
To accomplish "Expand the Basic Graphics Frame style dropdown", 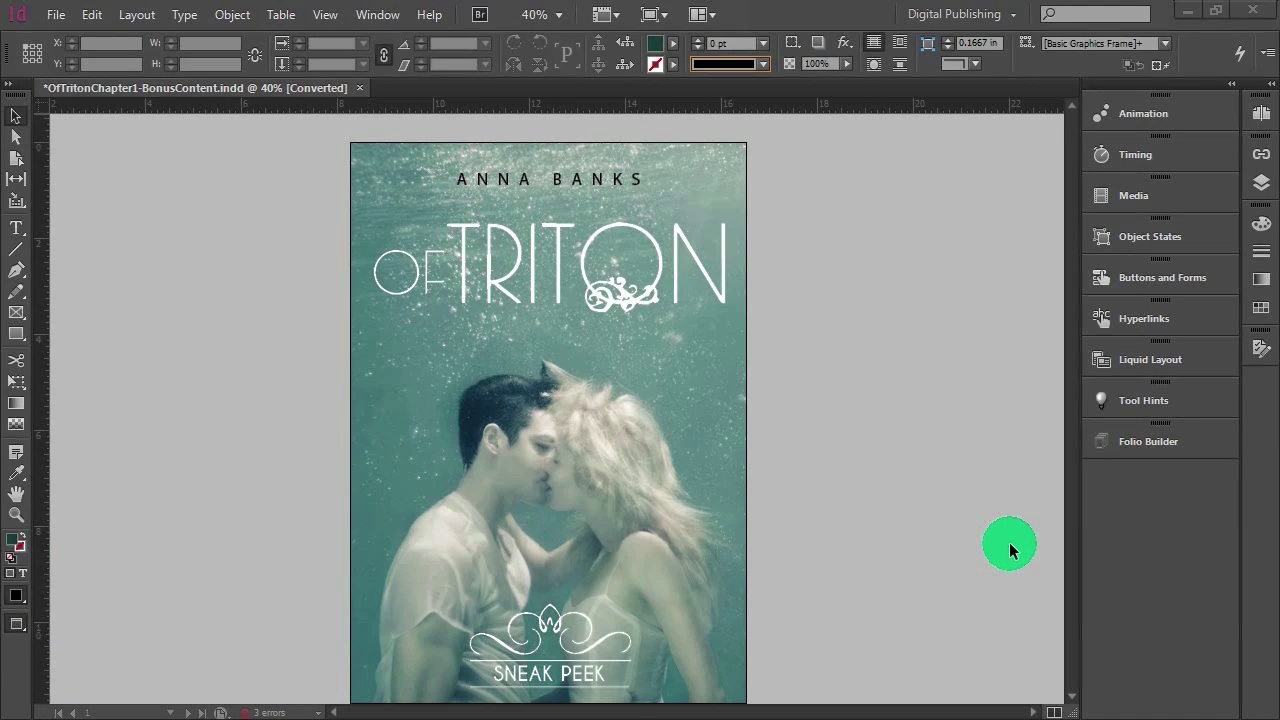I will 1165,44.
